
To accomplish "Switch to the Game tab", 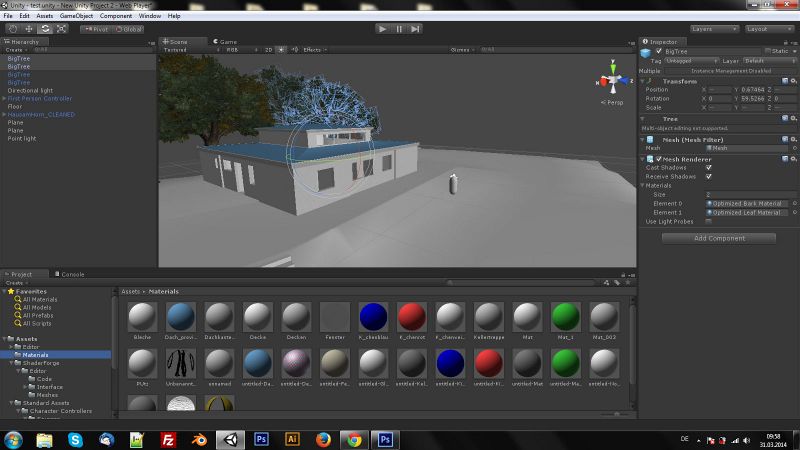I will pyautogui.click(x=225, y=42).
